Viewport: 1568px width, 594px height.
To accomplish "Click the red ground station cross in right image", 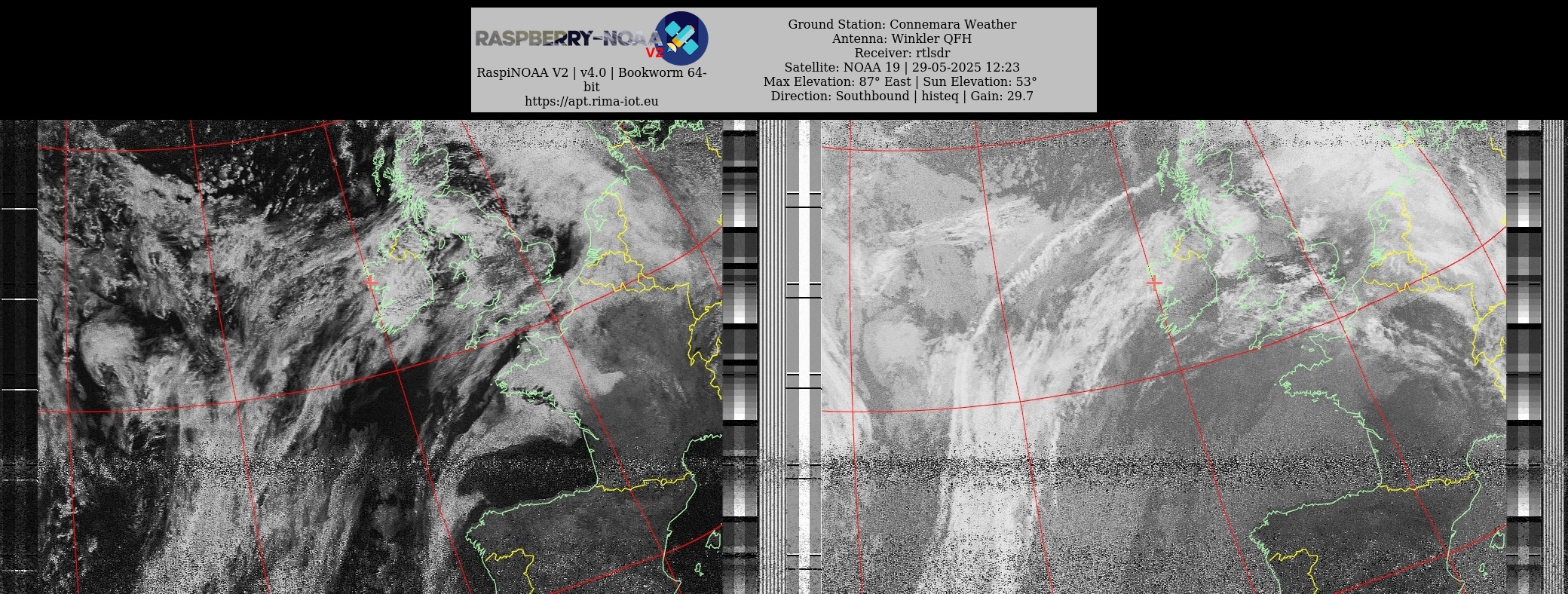I will pyautogui.click(x=1153, y=283).
